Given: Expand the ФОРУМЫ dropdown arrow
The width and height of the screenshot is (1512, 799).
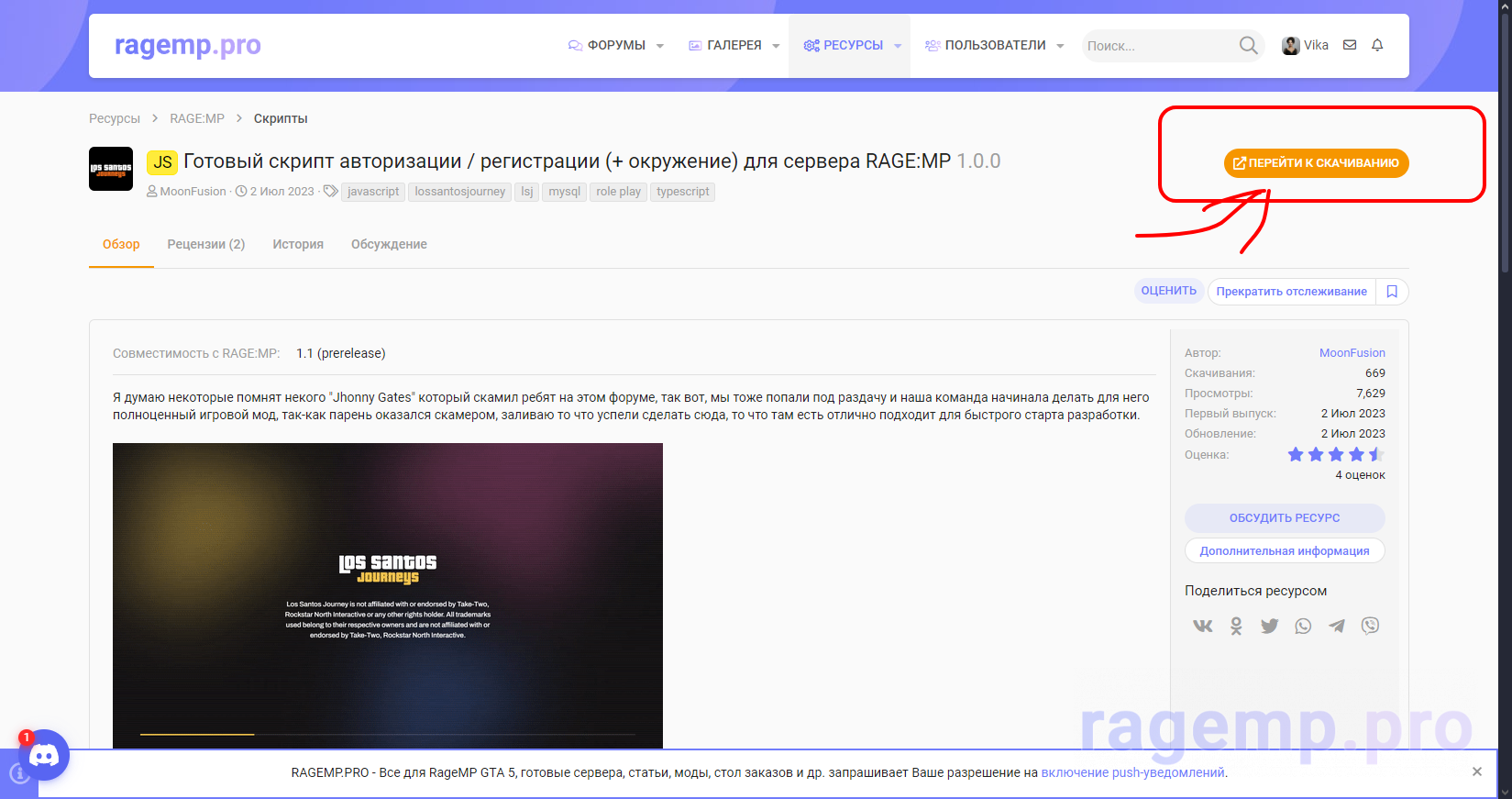Looking at the screenshot, I should click(x=660, y=46).
